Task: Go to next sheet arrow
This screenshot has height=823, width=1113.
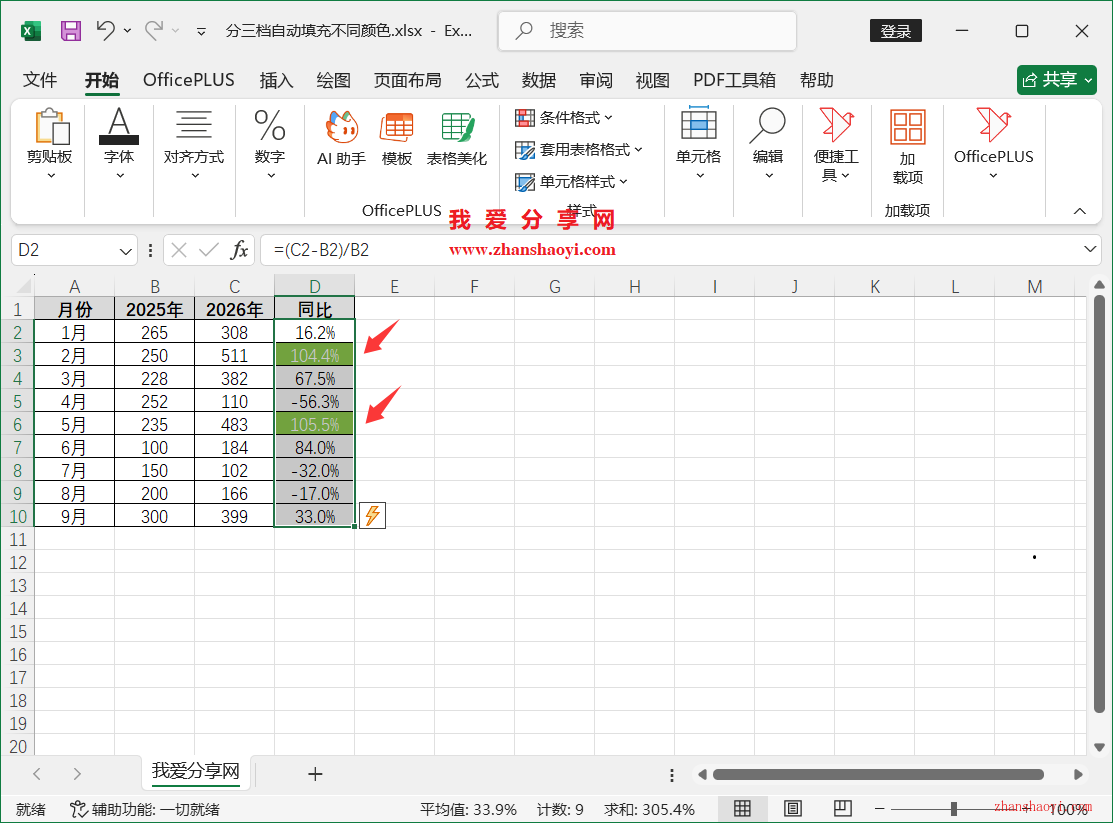Action: [x=77, y=773]
